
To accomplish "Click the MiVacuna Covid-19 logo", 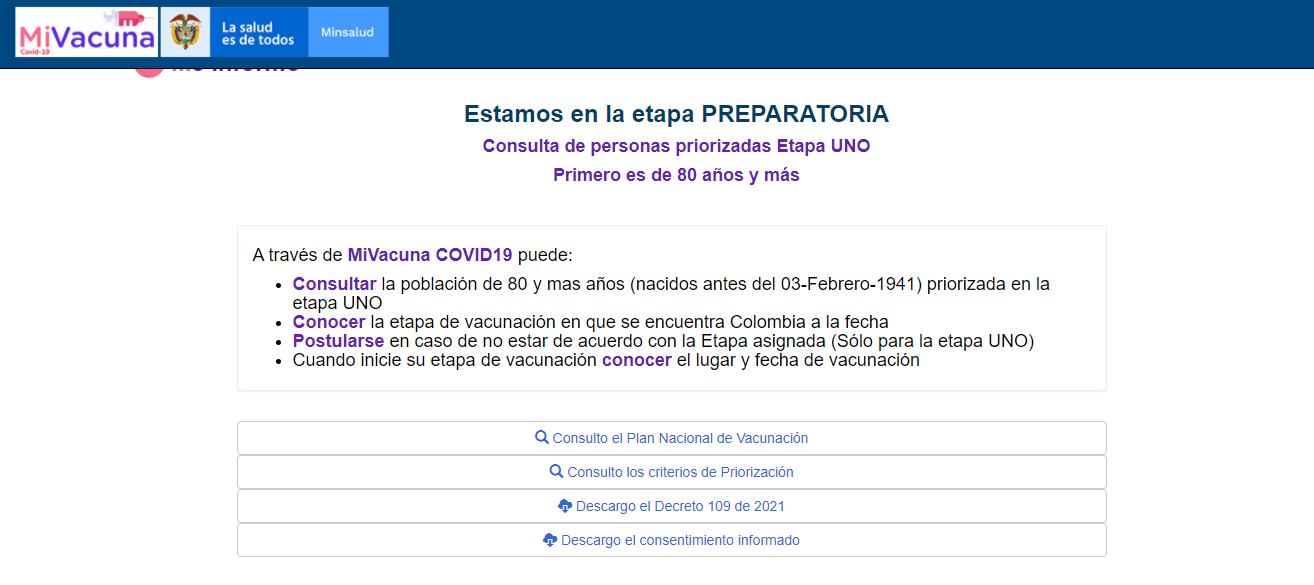I will pos(87,33).
